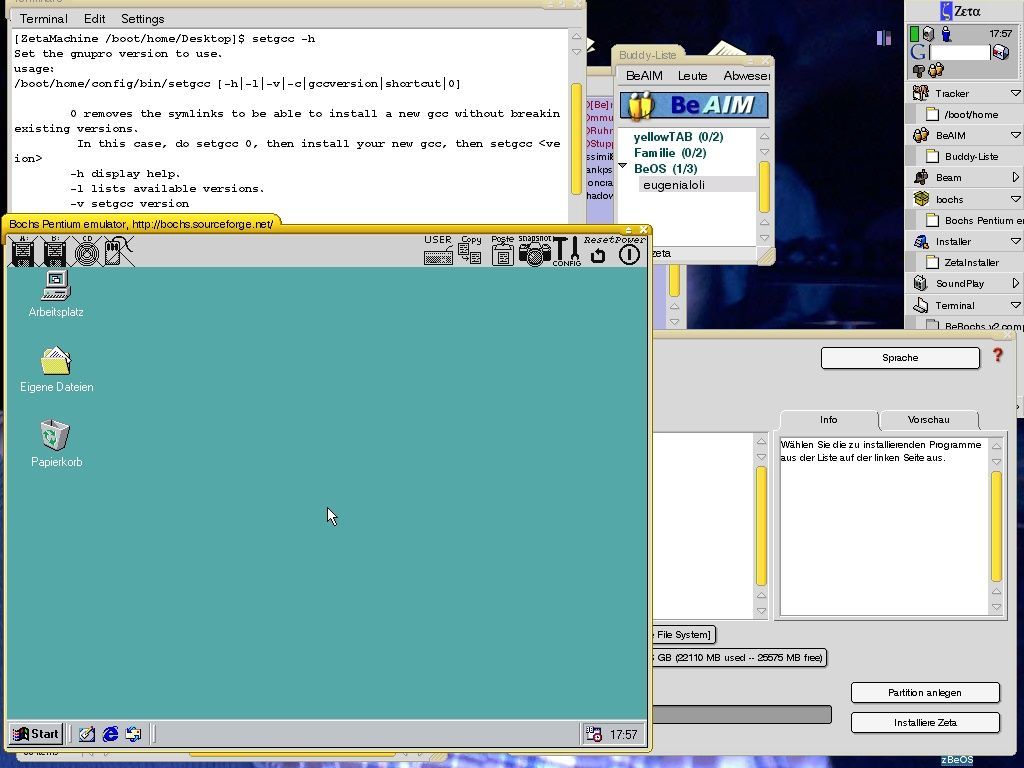Click the first quick launch icon beside Start
Screen dimensions: 1024x768
tap(87, 734)
